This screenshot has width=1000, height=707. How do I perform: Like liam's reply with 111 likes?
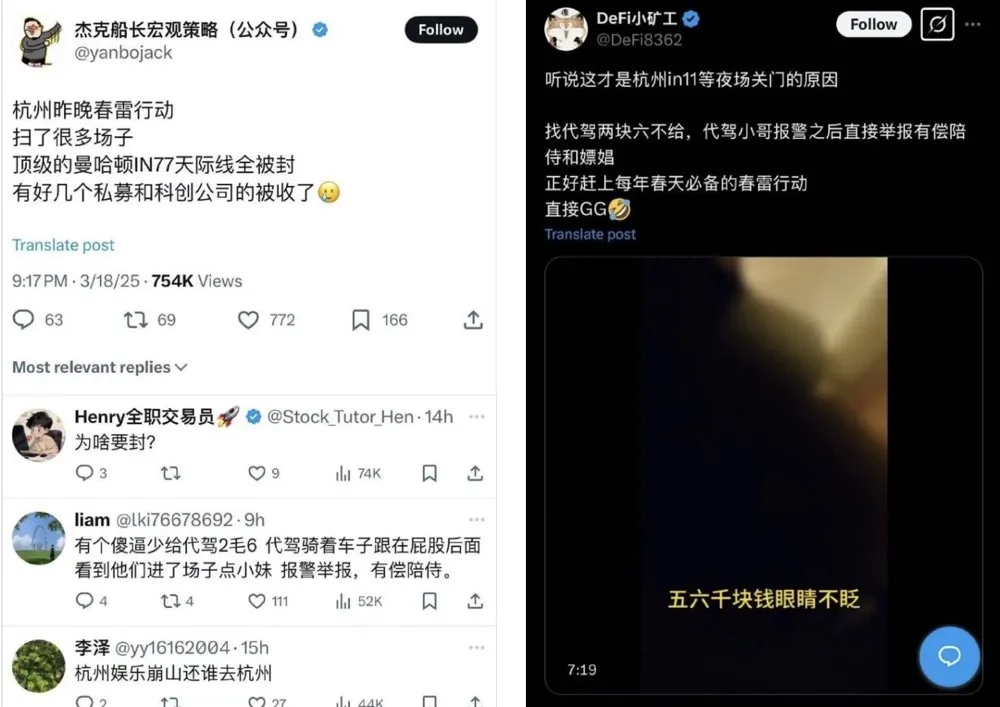256,601
